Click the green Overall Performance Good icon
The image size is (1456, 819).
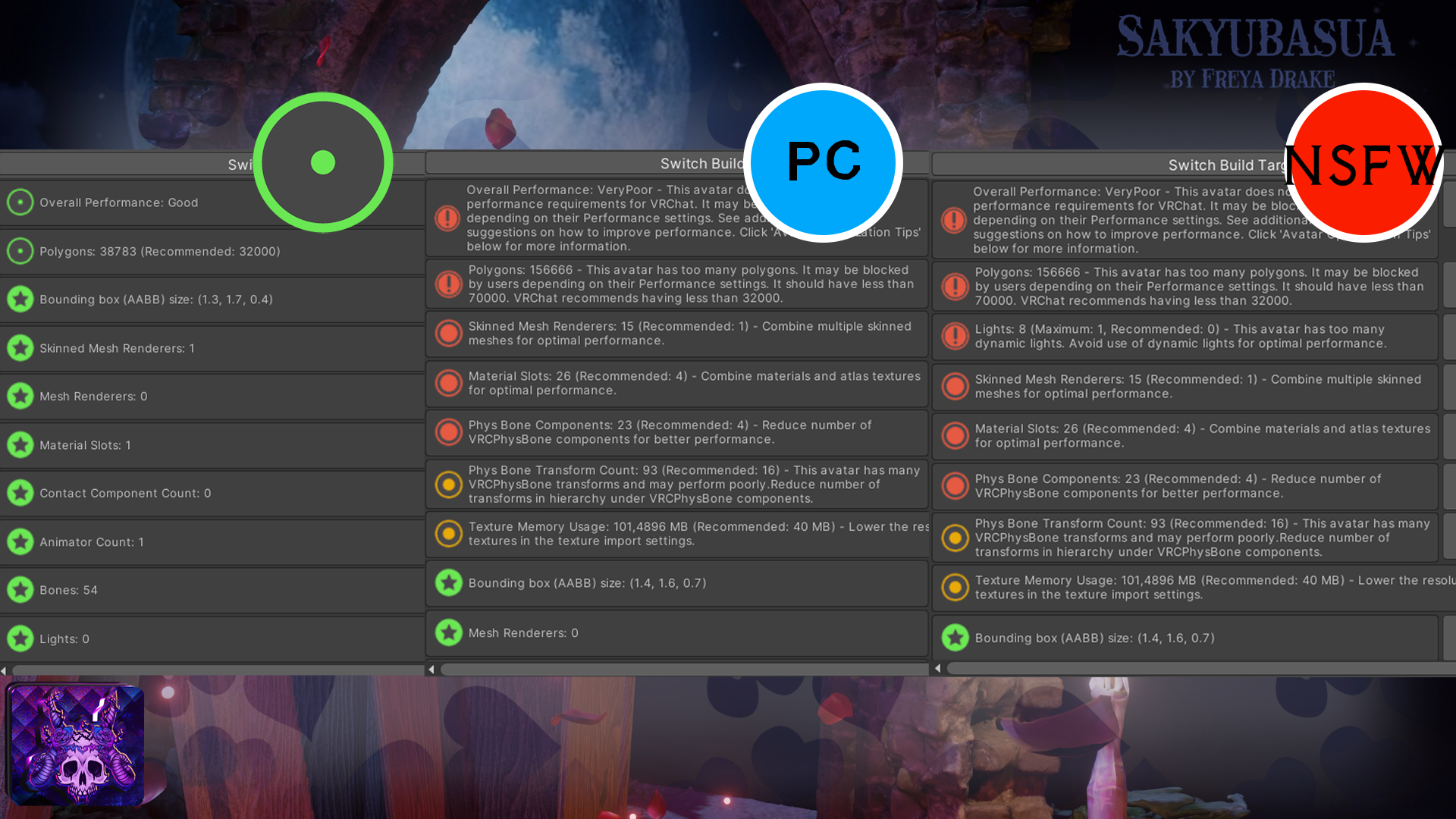(x=20, y=202)
